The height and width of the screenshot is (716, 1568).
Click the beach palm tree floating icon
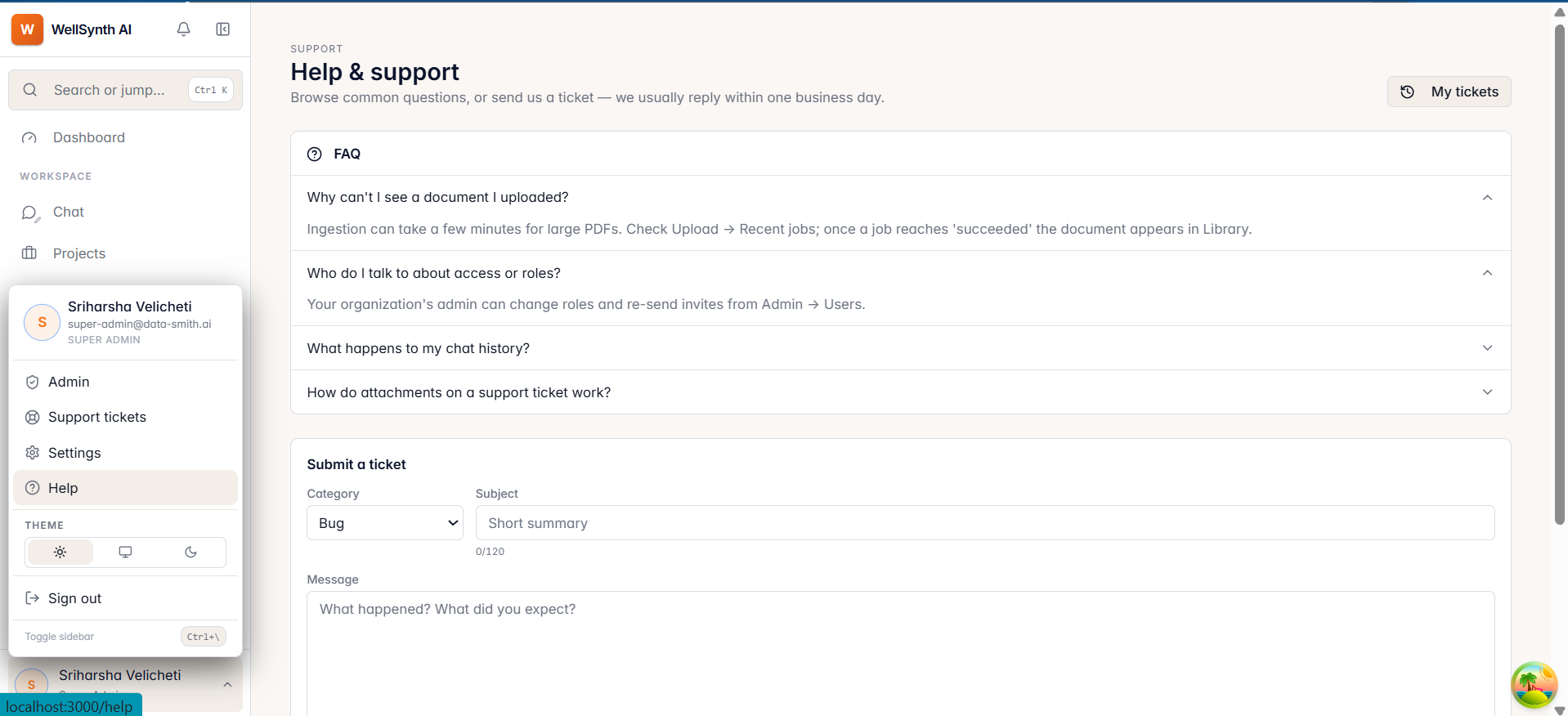click(1534, 685)
